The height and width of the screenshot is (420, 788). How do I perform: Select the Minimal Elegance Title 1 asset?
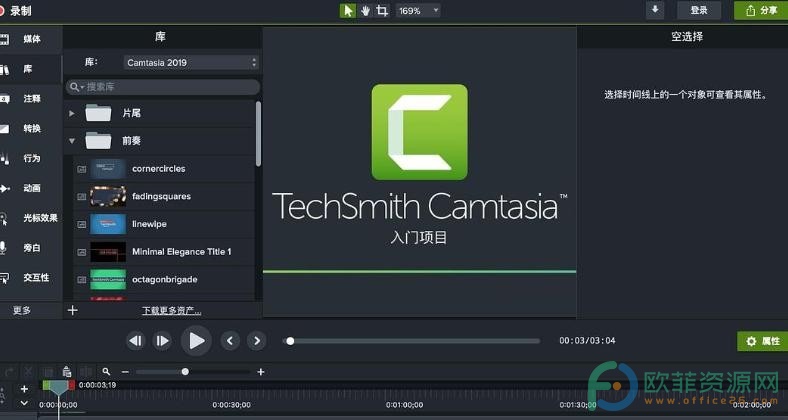coord(181,252)
